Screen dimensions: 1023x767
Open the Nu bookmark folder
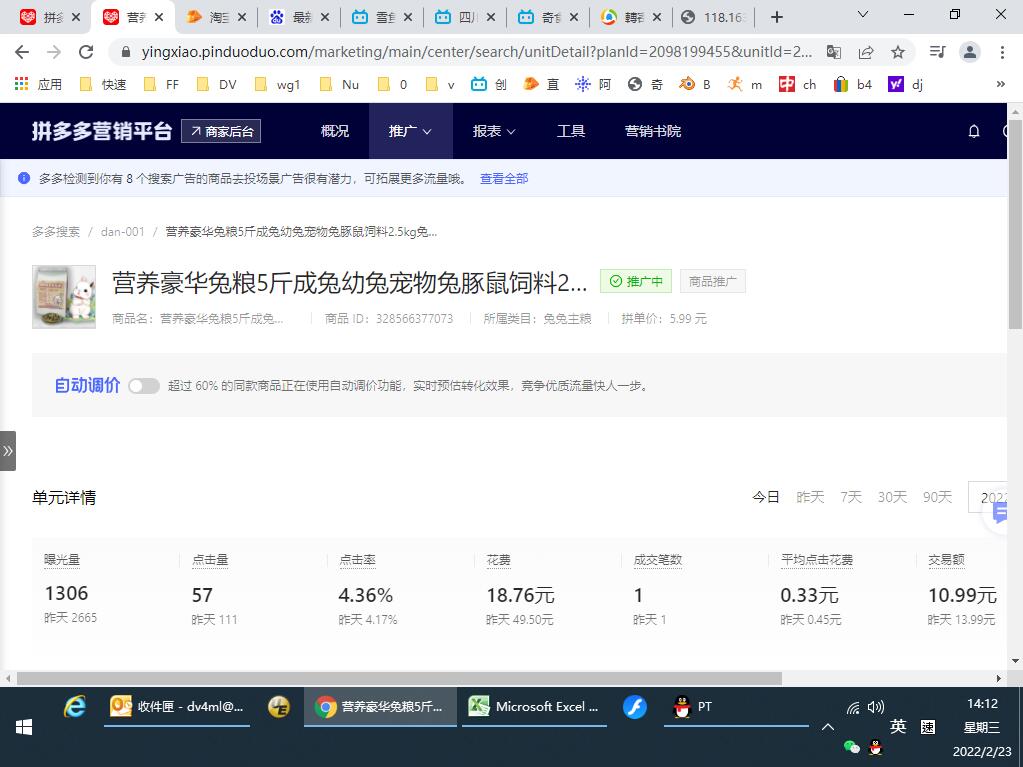pyautogui.click(x=339, y=84)
